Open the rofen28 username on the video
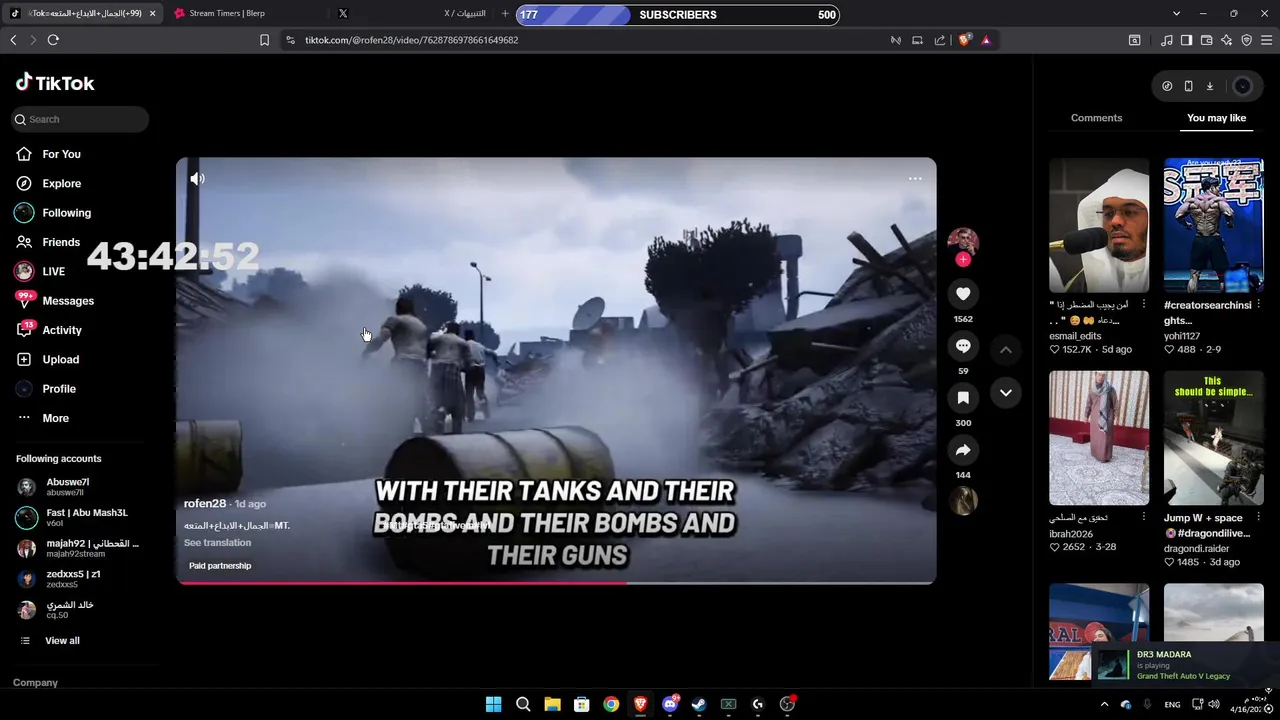This screenshot has width=1280, height=720. tap(205, 504)
